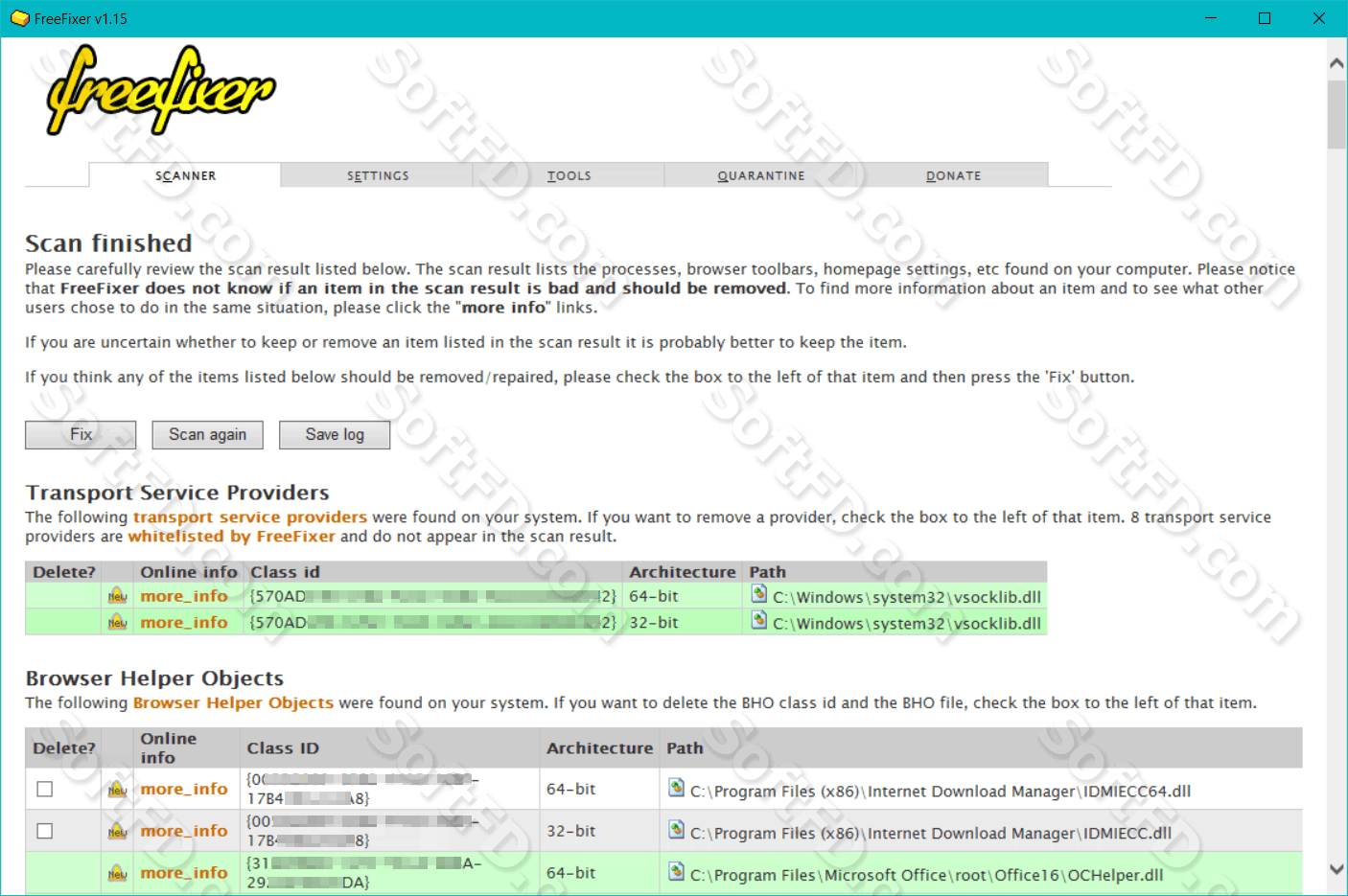Open more_info for 64-bit vsocklib.dll
Screen dimensions: 1348x896
click(x=184, y=596)
